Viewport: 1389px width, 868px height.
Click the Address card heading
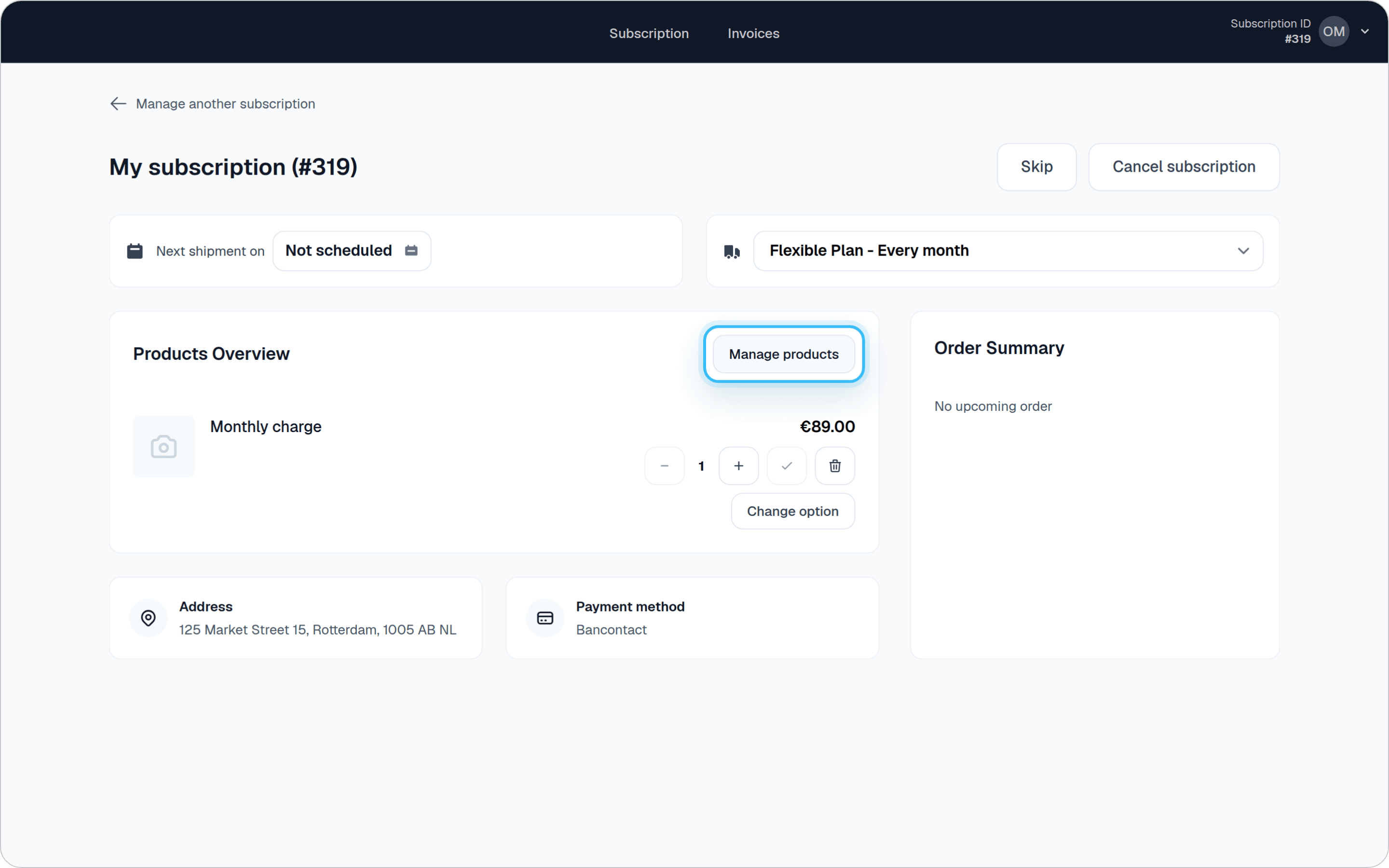(205, 607)
